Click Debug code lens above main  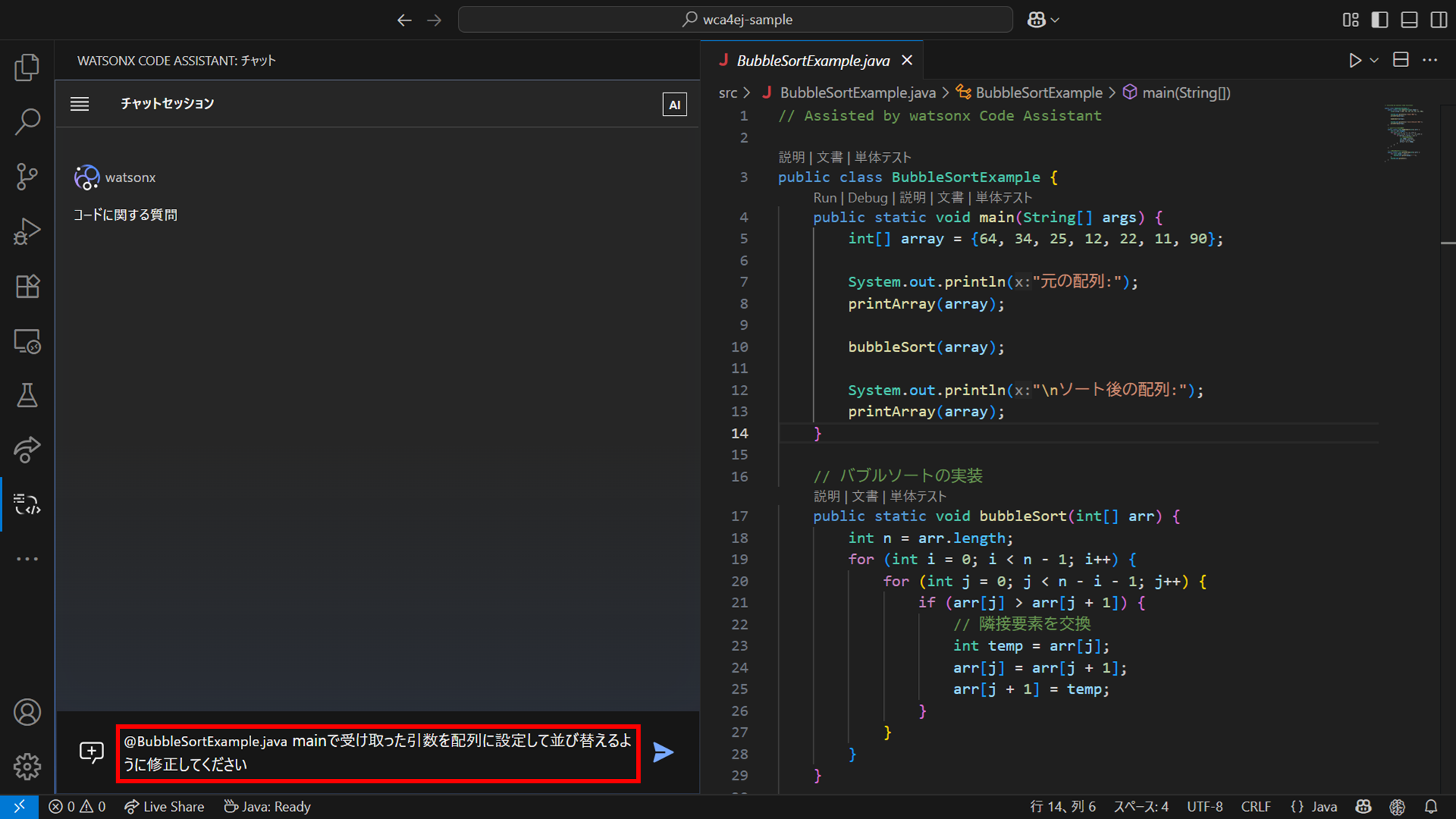(867, 198)
